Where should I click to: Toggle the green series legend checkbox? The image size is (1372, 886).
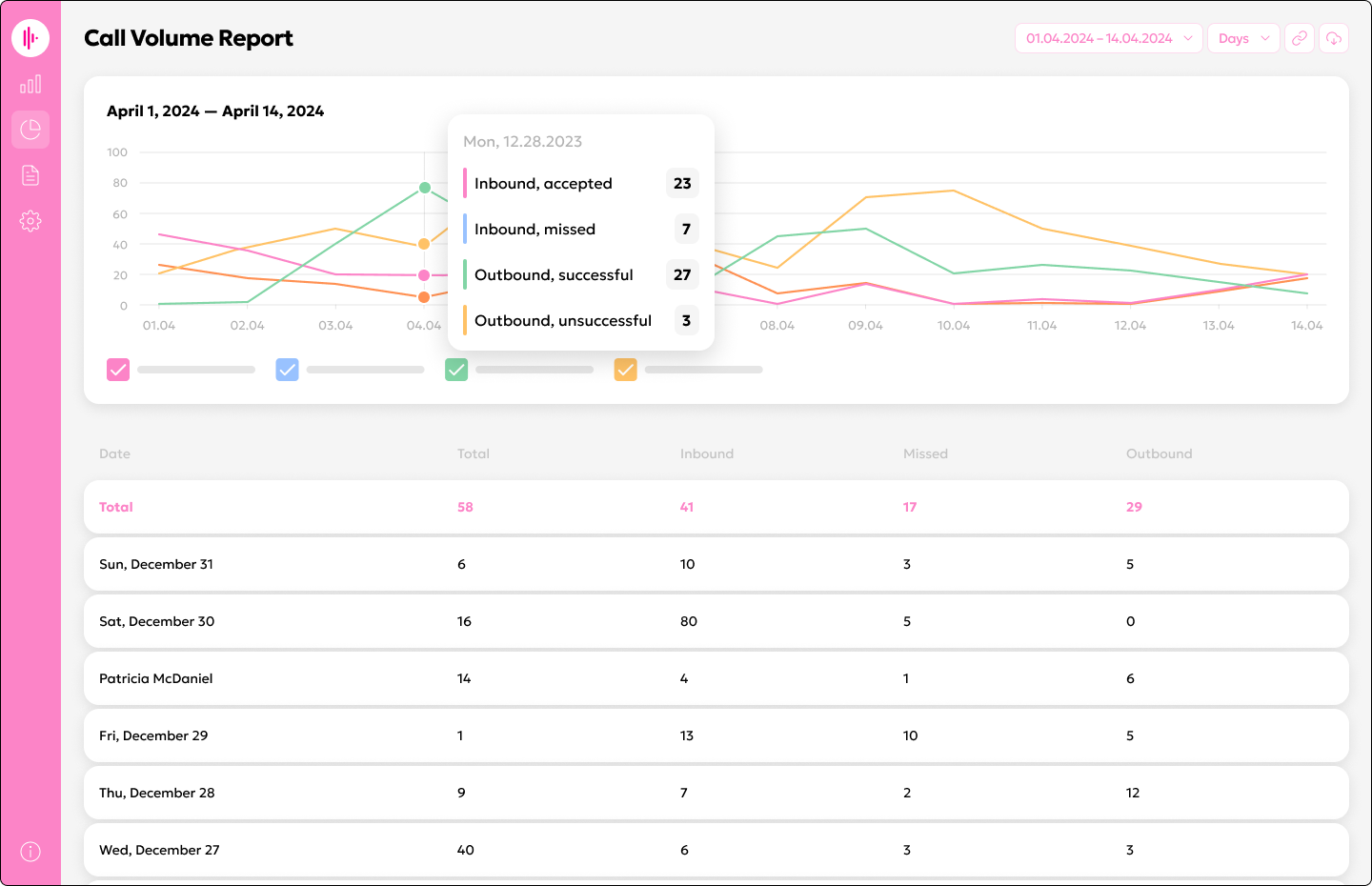pos(456,370)
